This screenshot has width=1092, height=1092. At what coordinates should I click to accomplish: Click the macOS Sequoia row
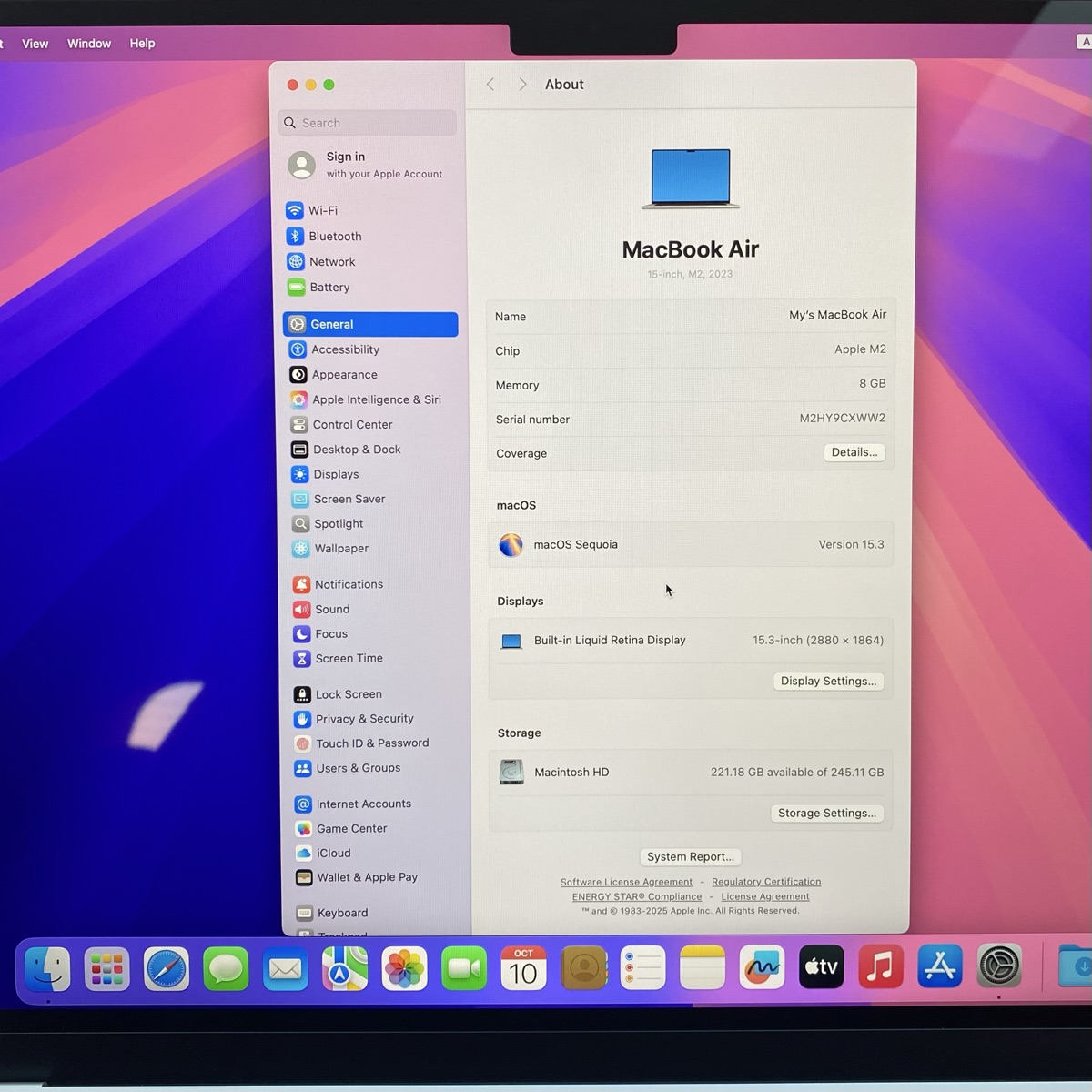point(691,544)
